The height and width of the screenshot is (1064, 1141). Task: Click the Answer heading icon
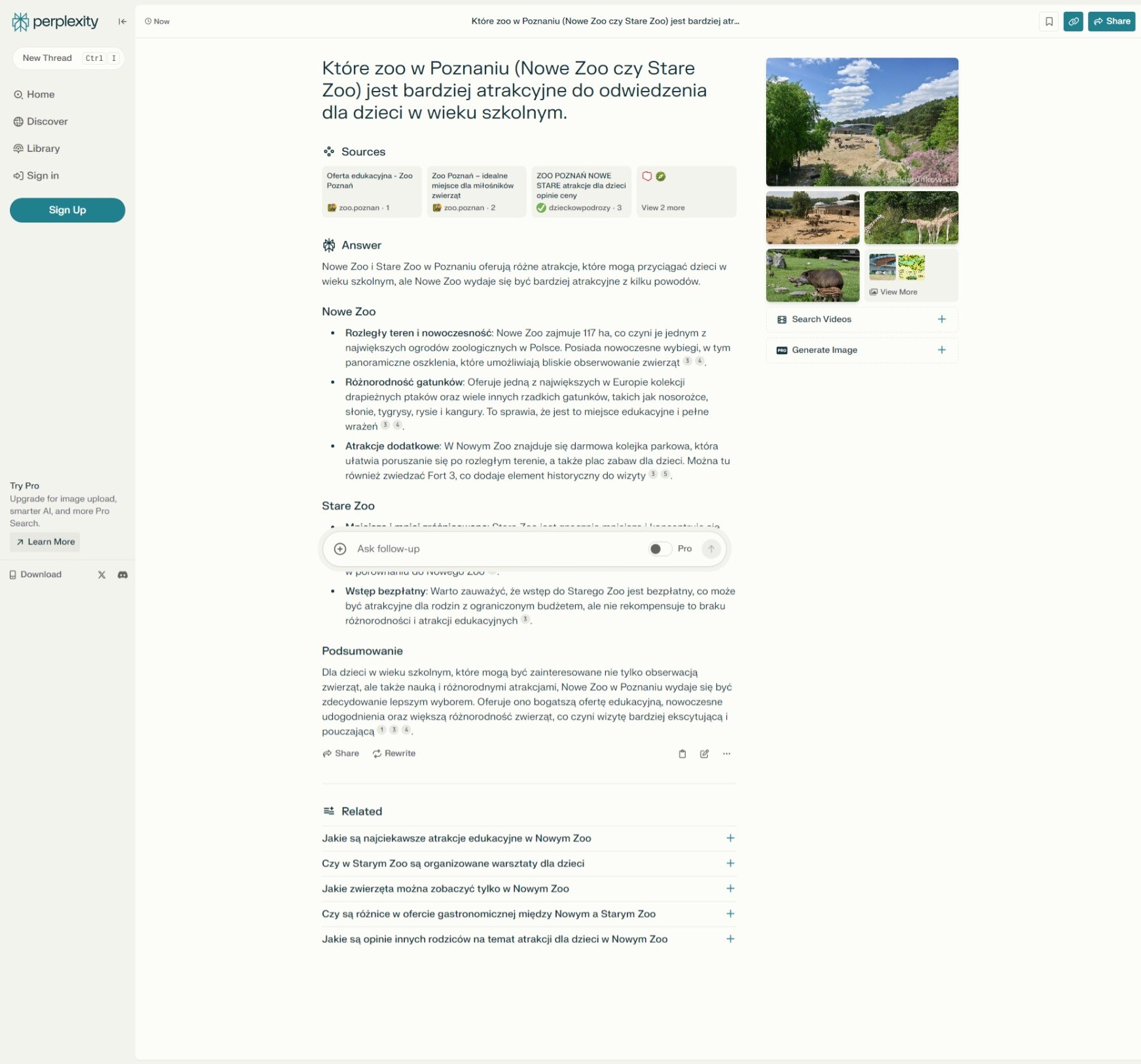click(x=329, y=245)
